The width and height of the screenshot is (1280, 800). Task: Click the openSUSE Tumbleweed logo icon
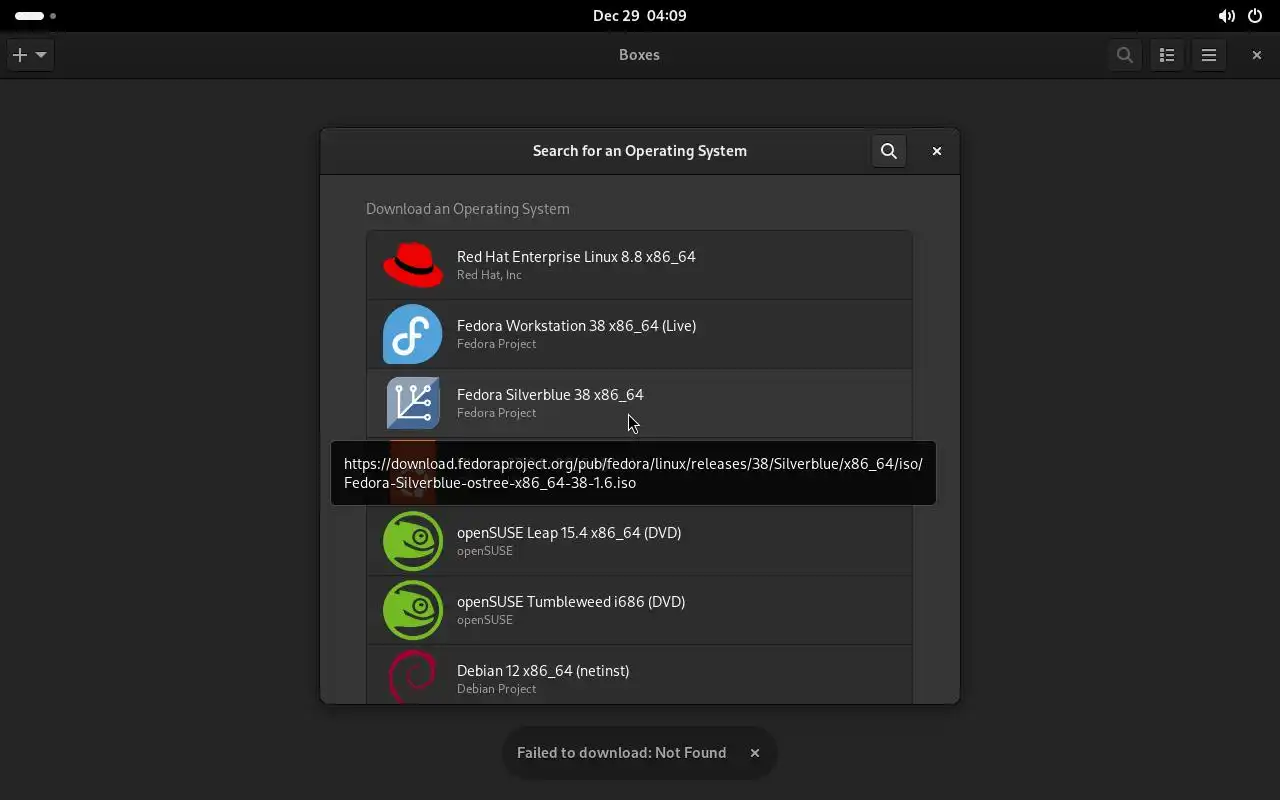[413, 610]
